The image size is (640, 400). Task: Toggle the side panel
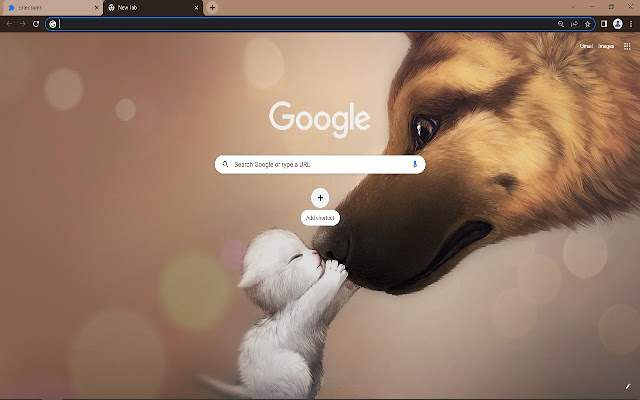[x=604, y=24]
